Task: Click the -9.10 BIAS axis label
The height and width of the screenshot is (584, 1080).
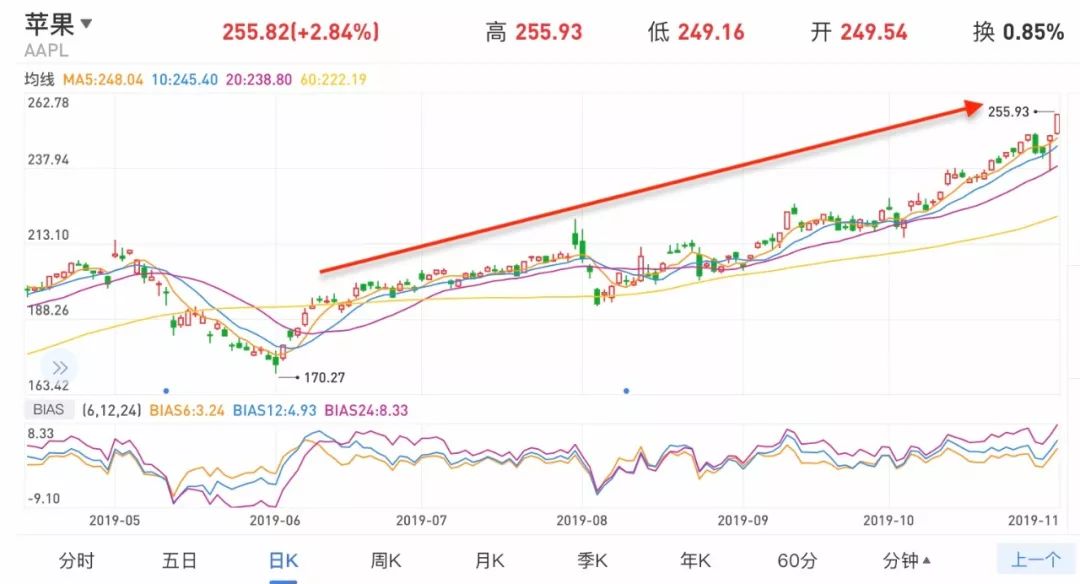Action: click(43, 499)
